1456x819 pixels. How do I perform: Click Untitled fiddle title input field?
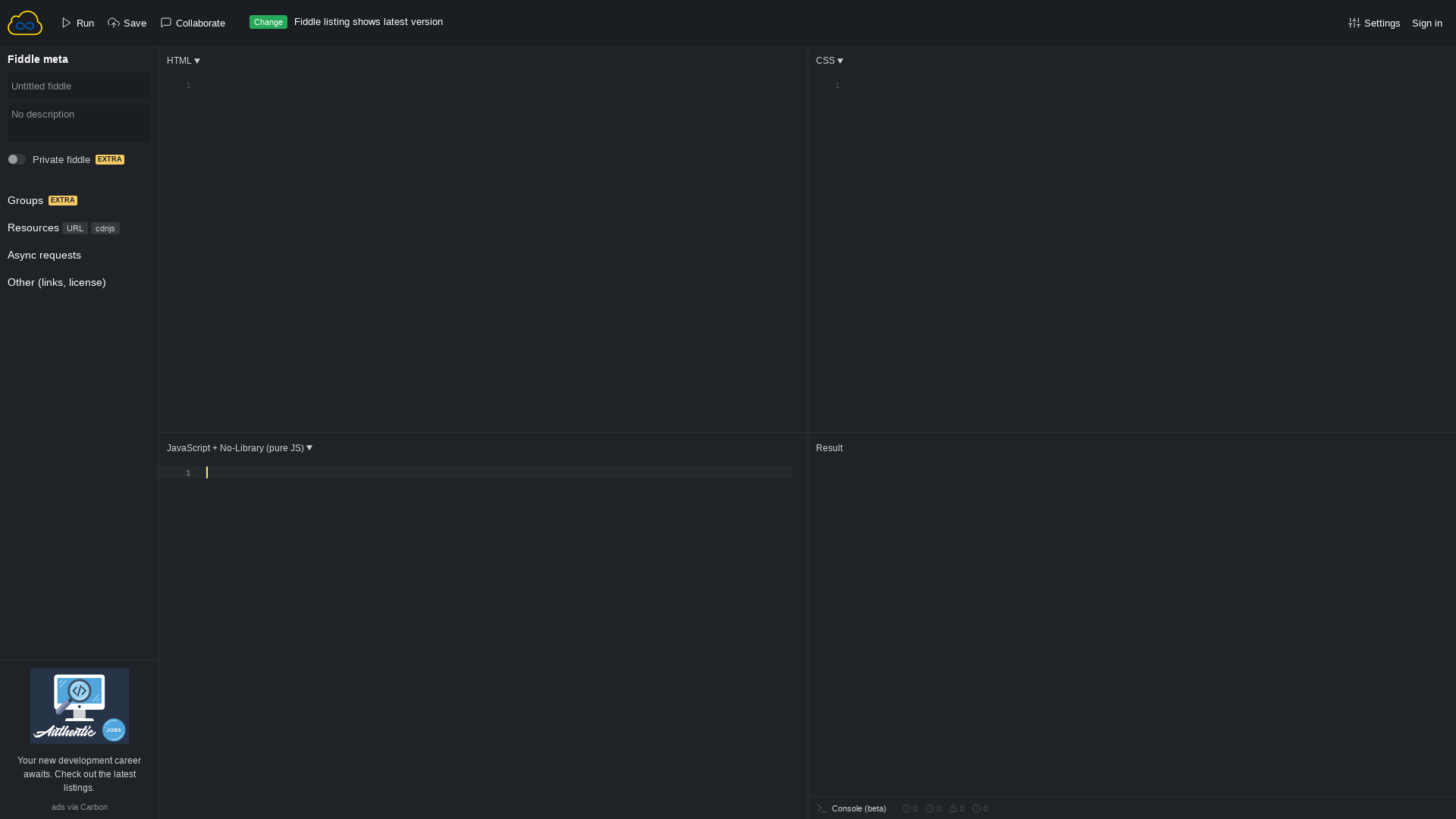click(79, 85)
